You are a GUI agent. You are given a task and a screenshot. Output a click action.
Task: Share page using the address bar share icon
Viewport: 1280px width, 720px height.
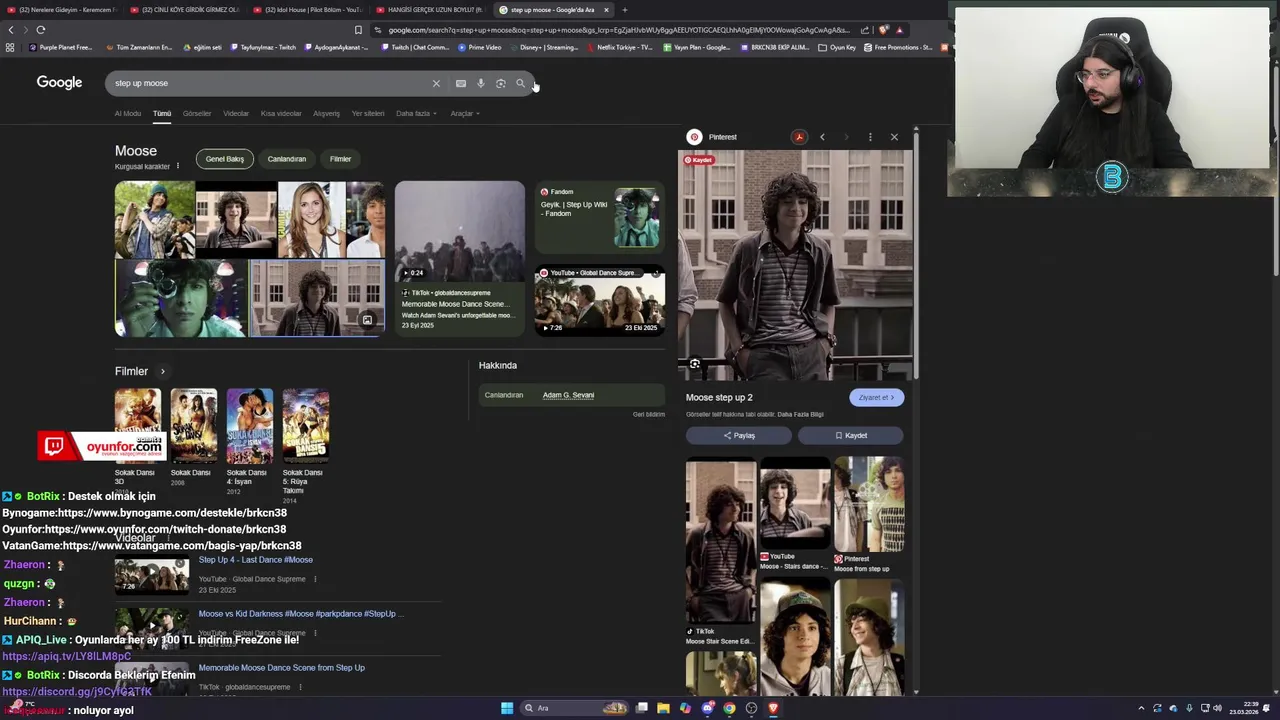pos(865,30)
